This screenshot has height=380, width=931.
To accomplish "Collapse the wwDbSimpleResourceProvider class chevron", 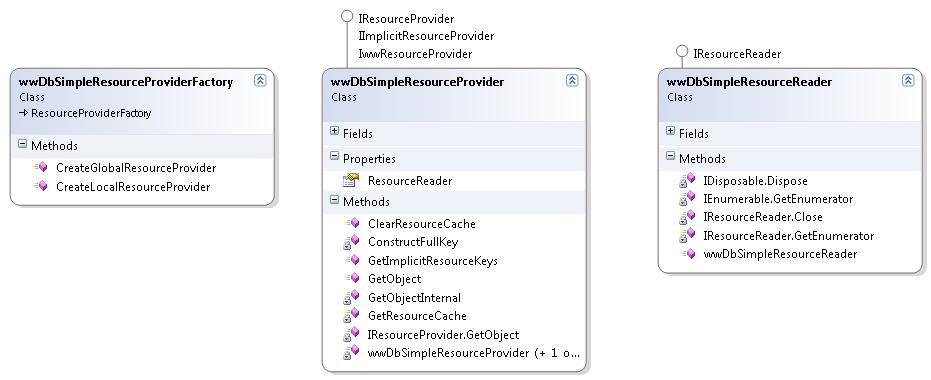I will (572, 81).
